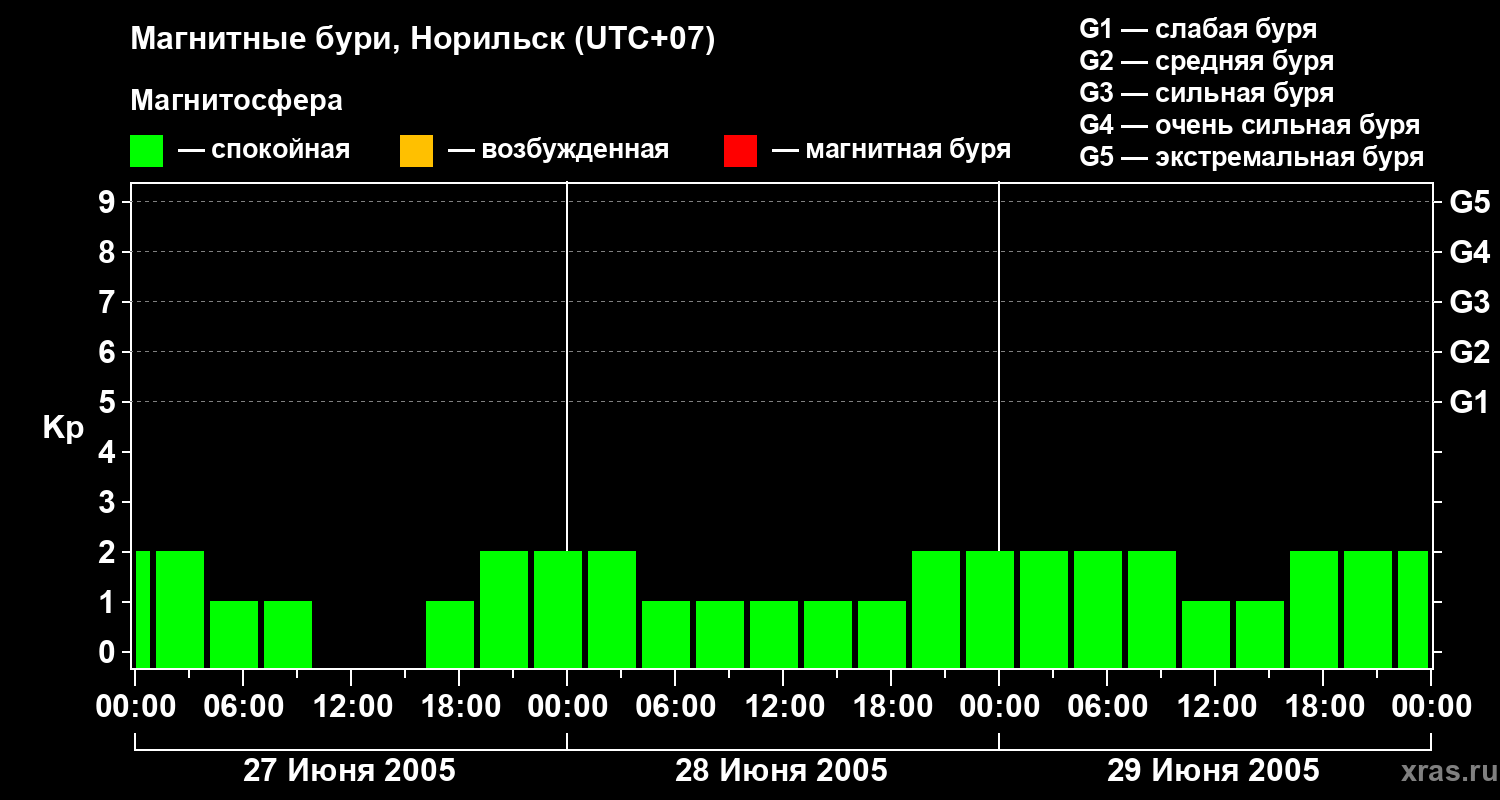1500x800 pixels.
Task: Click the '27 Июня 2005' date label
Action: pyautogui.click(x=350, y=771)
